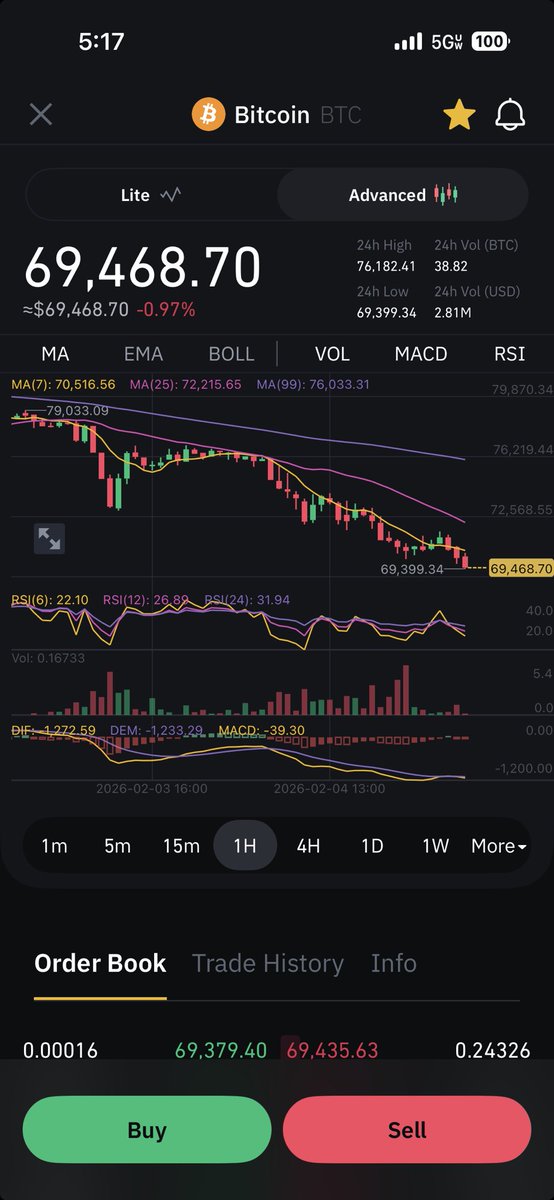
Task: Select the 5m timeframe
Action: click(x=117, y=846)
